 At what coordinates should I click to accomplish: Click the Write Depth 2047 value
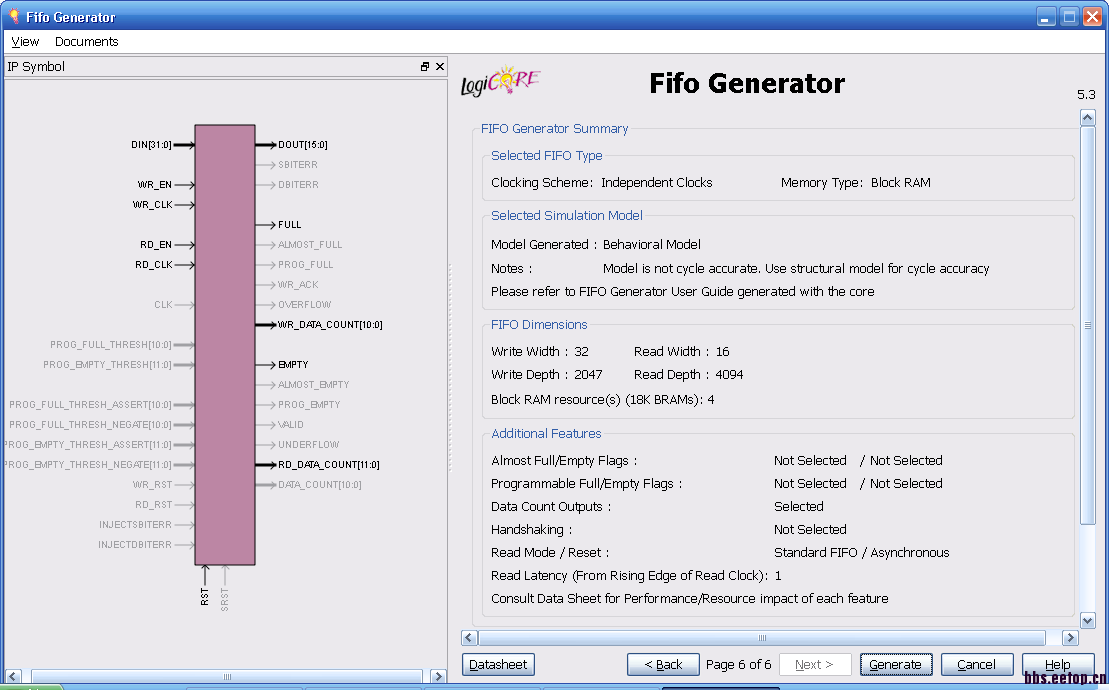tap(588, 375)
